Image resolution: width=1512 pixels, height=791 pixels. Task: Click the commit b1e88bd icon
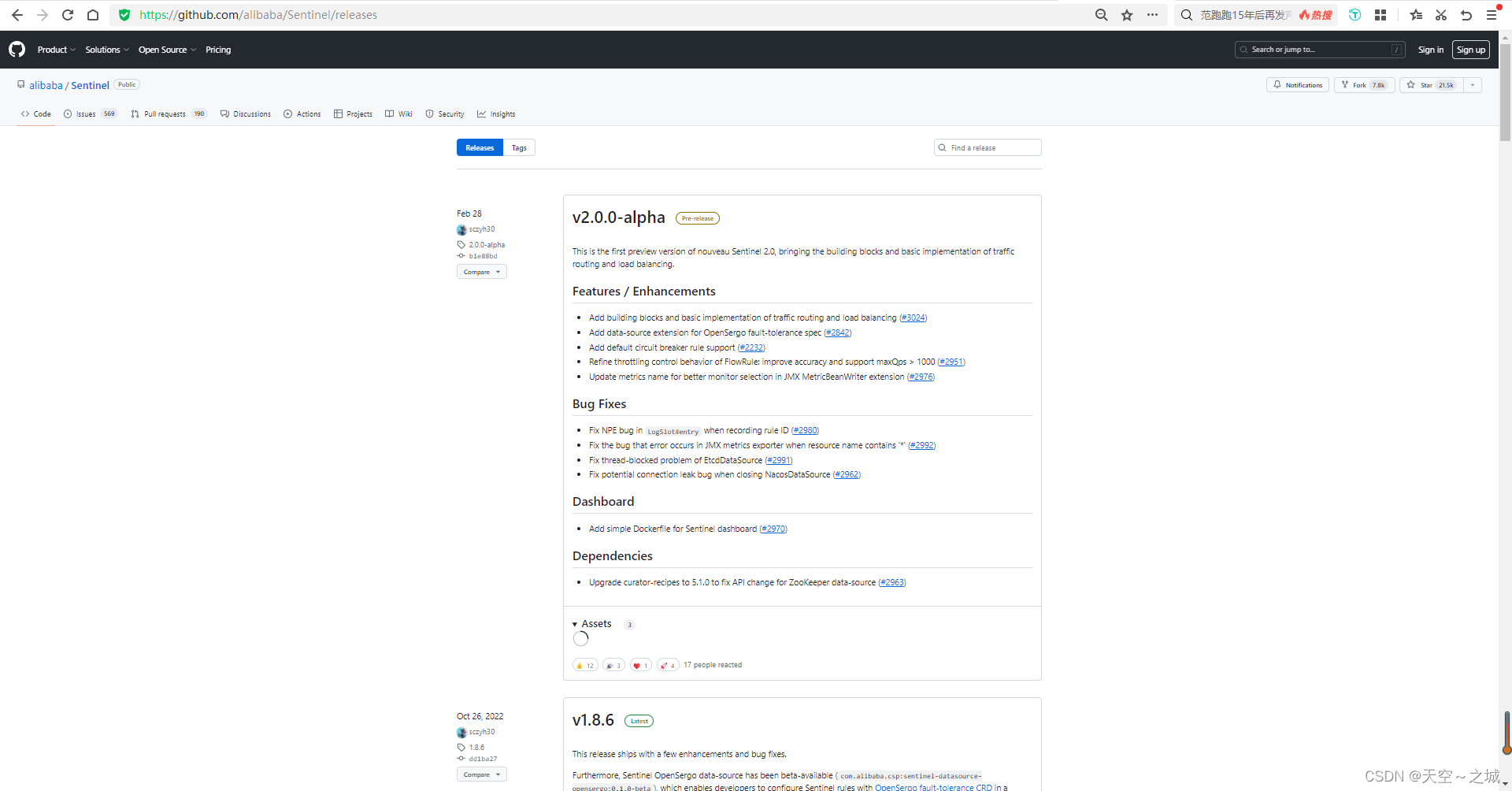click(x=461, y=256)
